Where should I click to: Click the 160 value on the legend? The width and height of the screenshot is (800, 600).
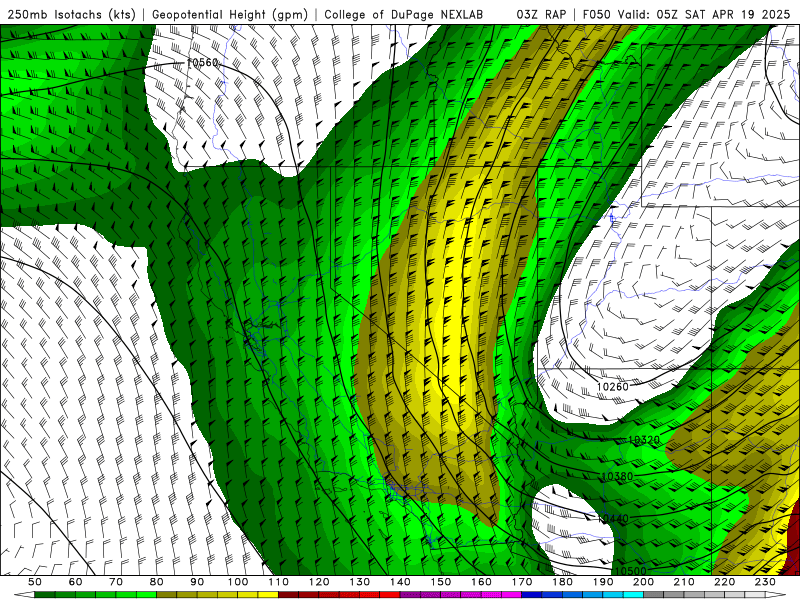pyautogui.click(x=481, y=582)
